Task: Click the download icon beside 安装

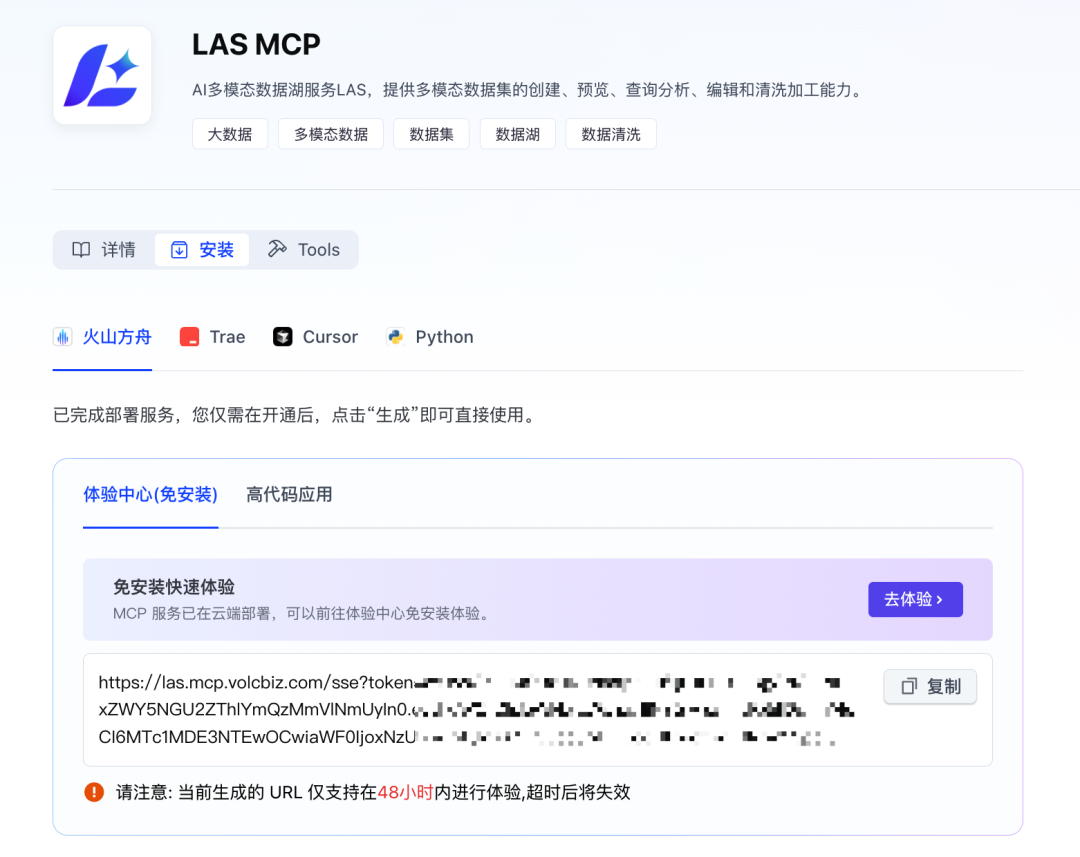Action: [x=179, y=249]
